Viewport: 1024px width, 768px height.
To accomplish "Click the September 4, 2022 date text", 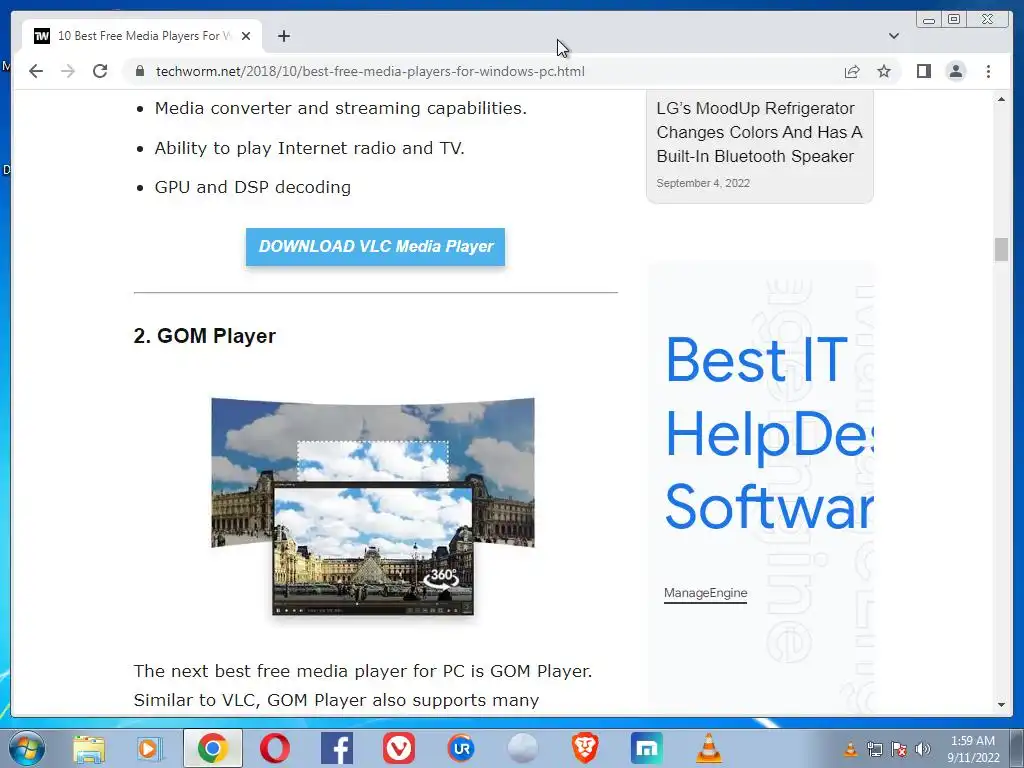I will pyautogui.click(x=703, y=184).
